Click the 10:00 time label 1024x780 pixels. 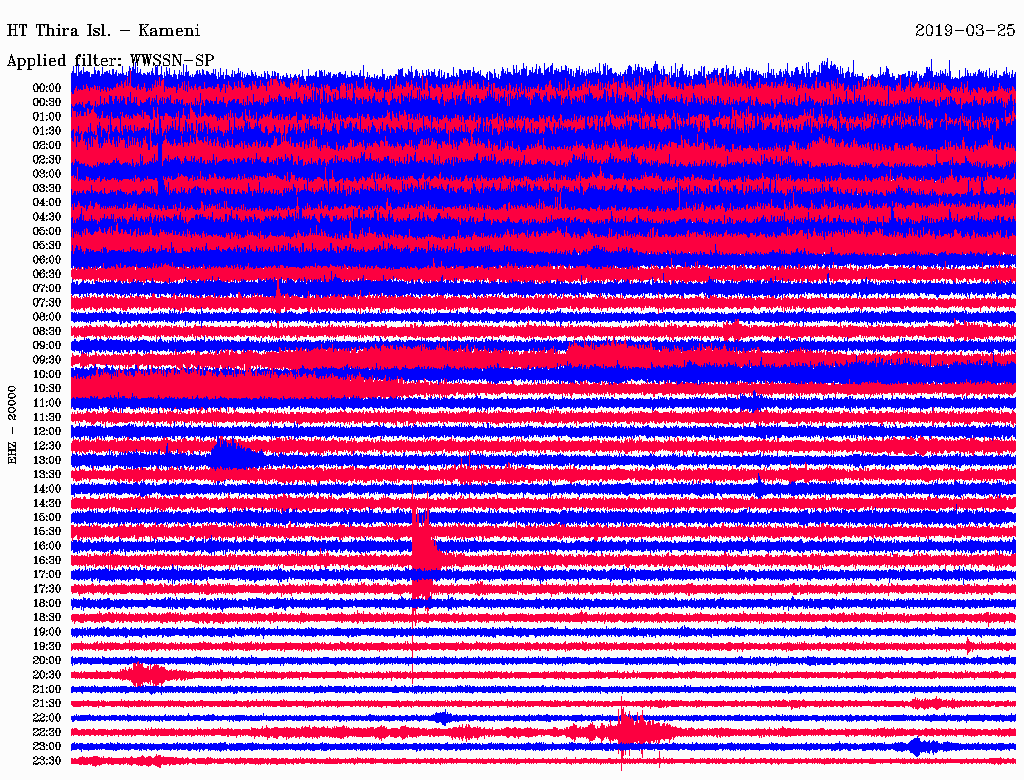[x=47, y=374]
